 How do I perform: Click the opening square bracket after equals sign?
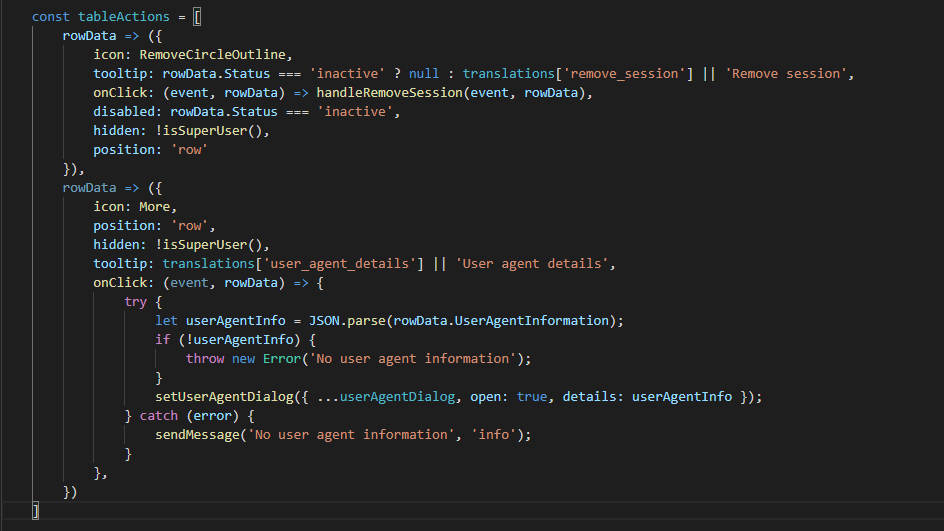197,17
